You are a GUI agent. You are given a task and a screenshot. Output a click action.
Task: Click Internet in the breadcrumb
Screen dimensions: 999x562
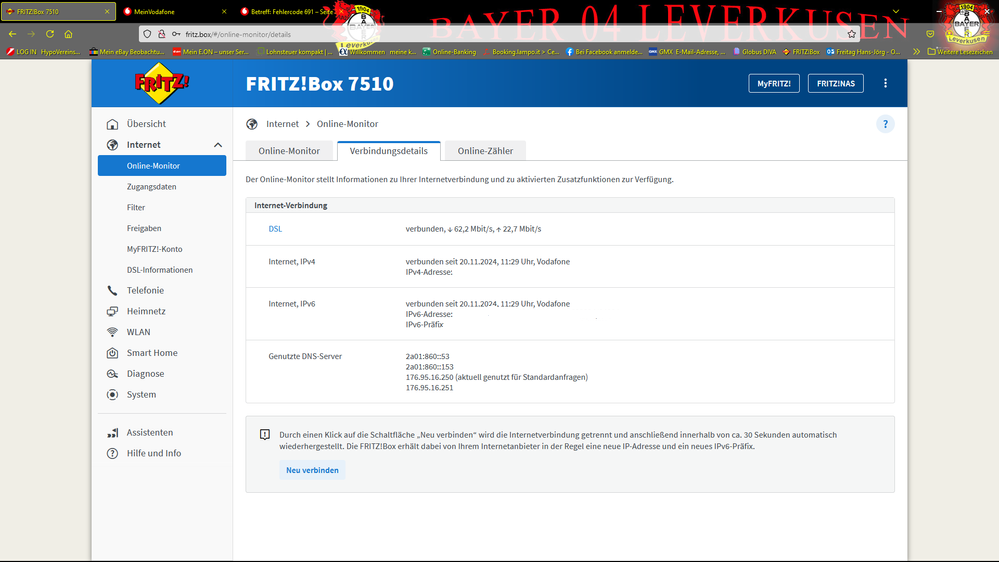pos(283,124)
